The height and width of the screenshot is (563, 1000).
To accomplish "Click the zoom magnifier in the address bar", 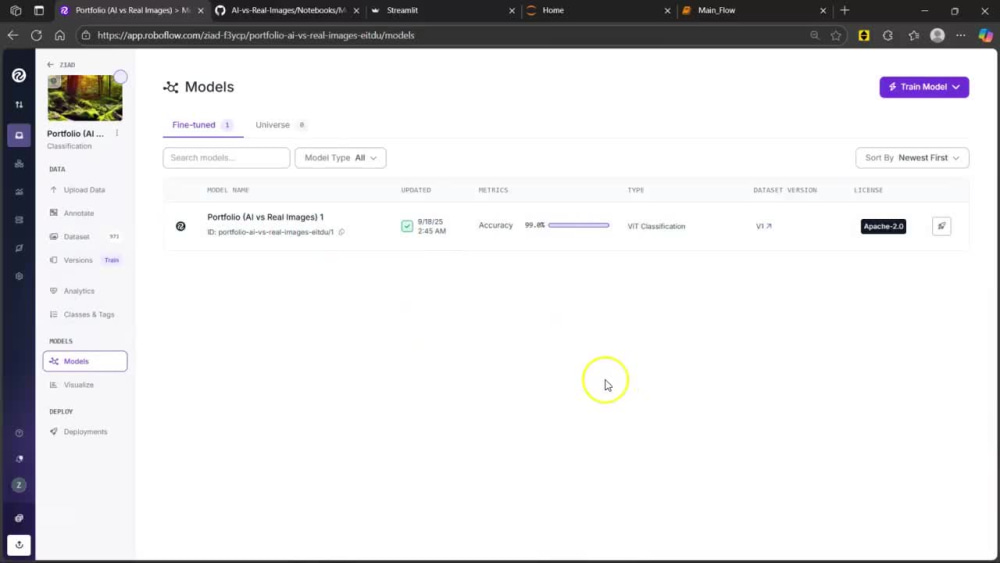I will point(814,35).
